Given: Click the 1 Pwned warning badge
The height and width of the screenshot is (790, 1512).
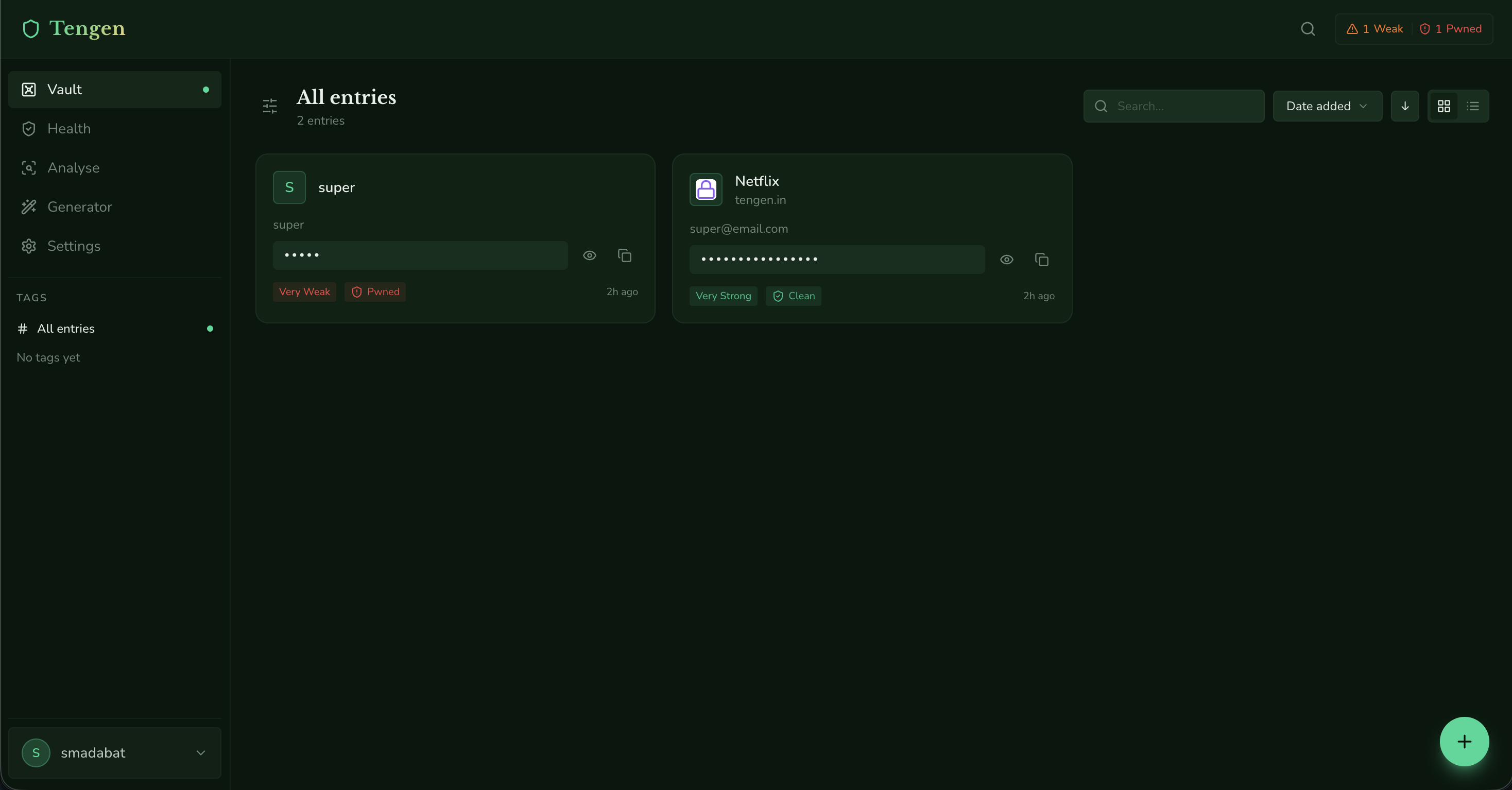Looking at the screenshot, I should 1450,29.
